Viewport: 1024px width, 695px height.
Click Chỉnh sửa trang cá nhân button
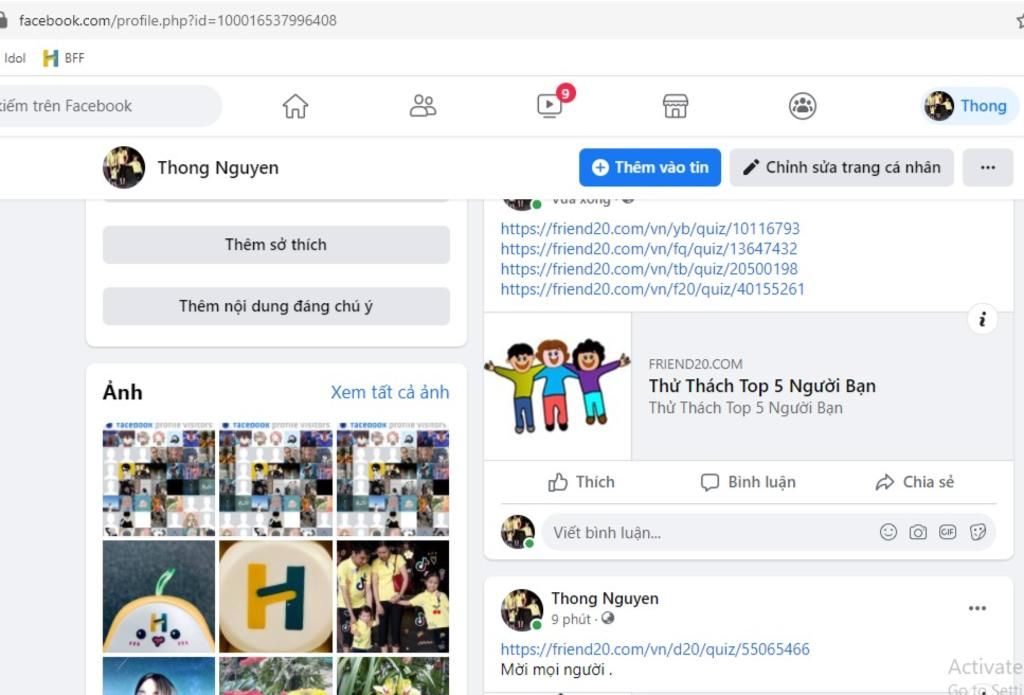click(x=842, y=167)
